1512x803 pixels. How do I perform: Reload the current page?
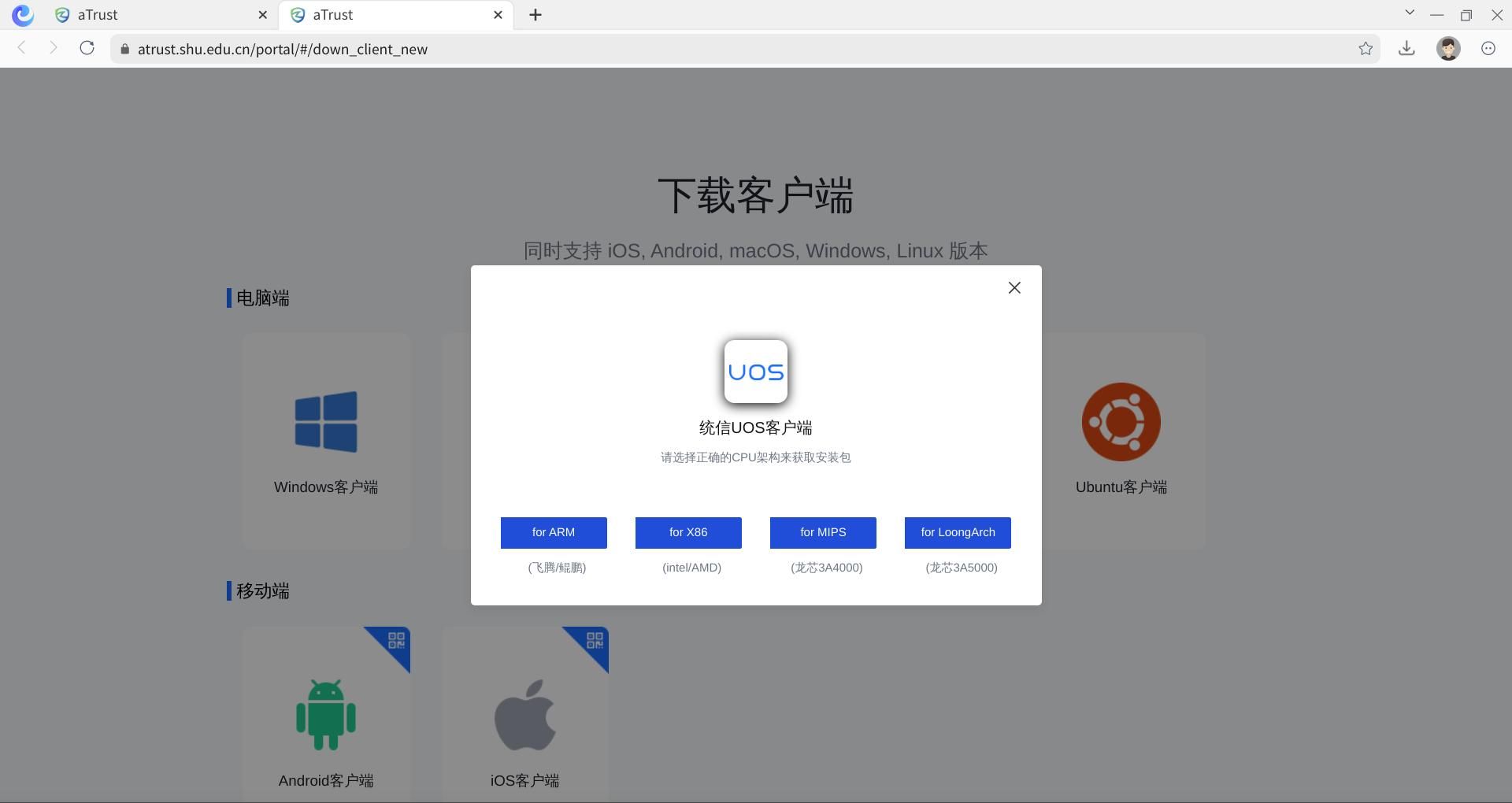coord(87,49)
